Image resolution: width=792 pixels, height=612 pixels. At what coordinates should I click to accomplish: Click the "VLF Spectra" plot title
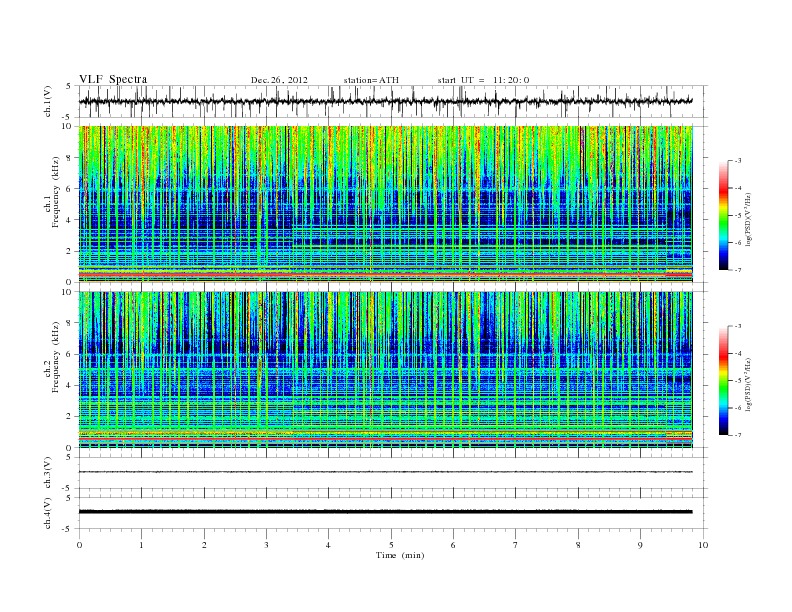click(113, 79)
